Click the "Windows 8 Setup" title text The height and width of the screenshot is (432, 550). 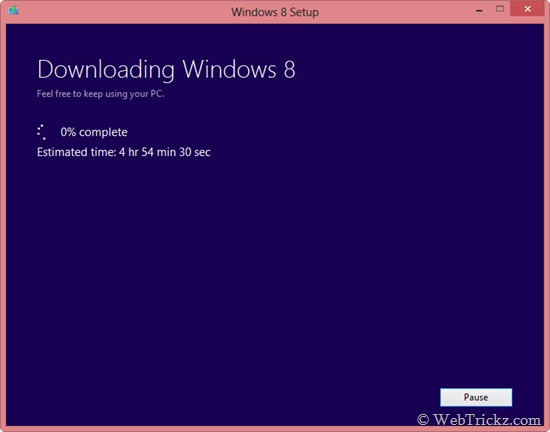(x=275, y=12)
